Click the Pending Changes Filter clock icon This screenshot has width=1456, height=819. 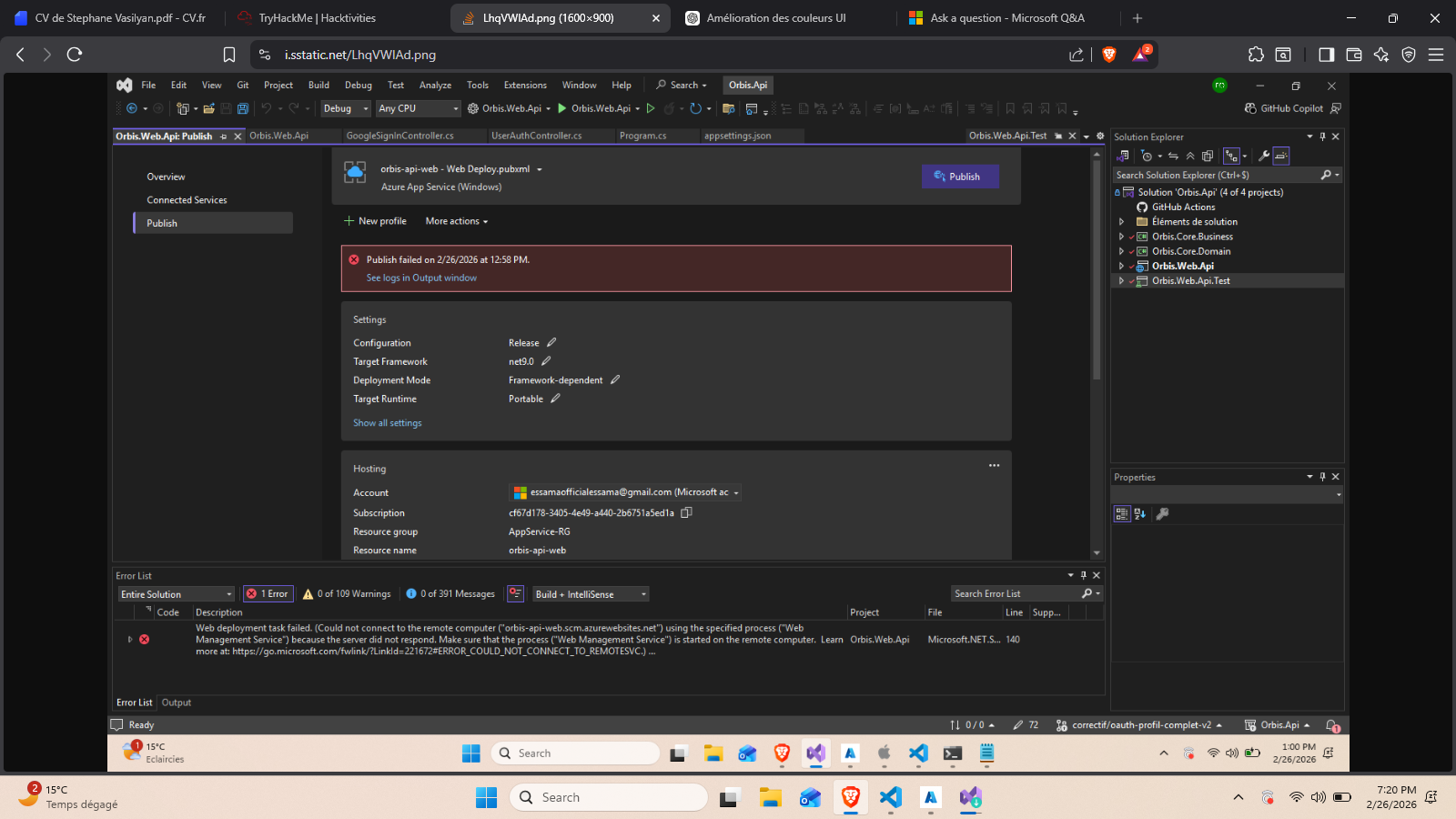(1147, 156)
